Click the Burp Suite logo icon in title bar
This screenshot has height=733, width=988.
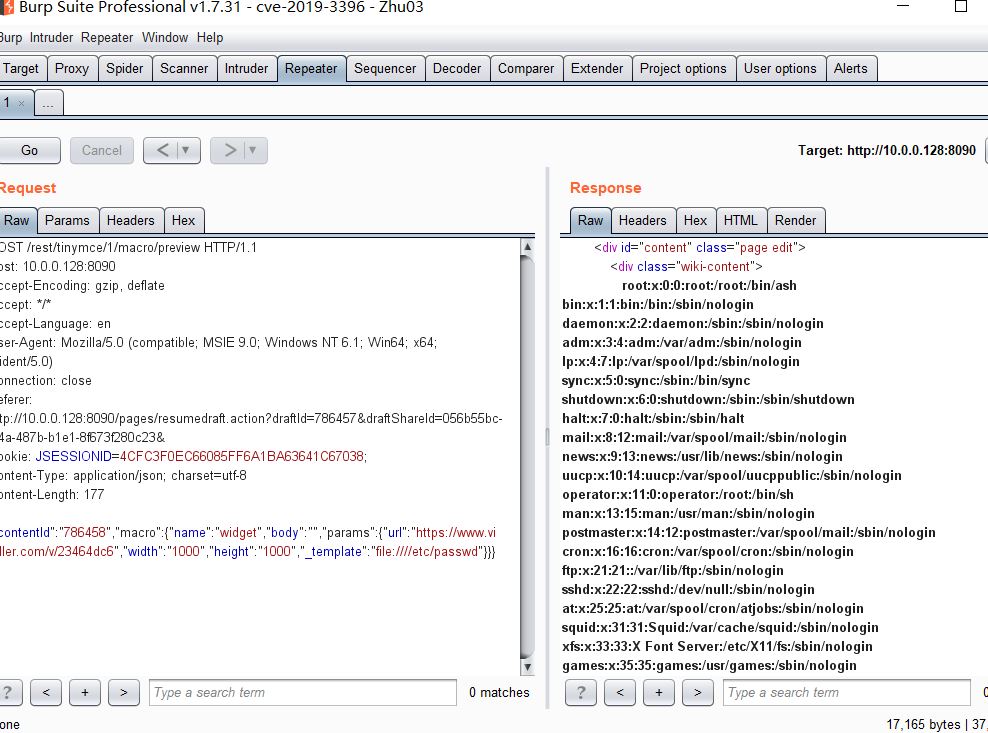click(x=6, y=7)
